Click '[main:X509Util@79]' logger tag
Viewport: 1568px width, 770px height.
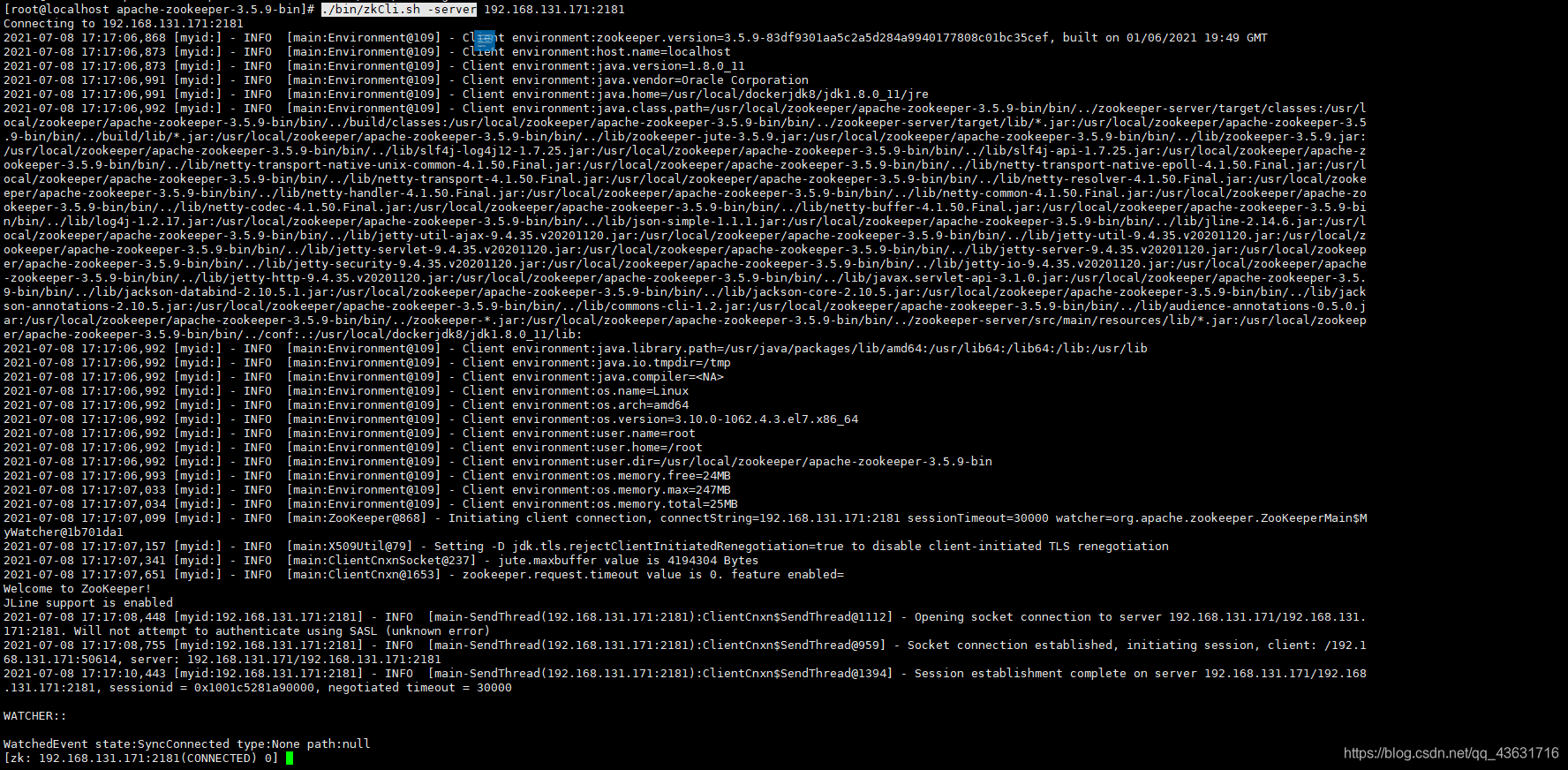click(350, 547)
